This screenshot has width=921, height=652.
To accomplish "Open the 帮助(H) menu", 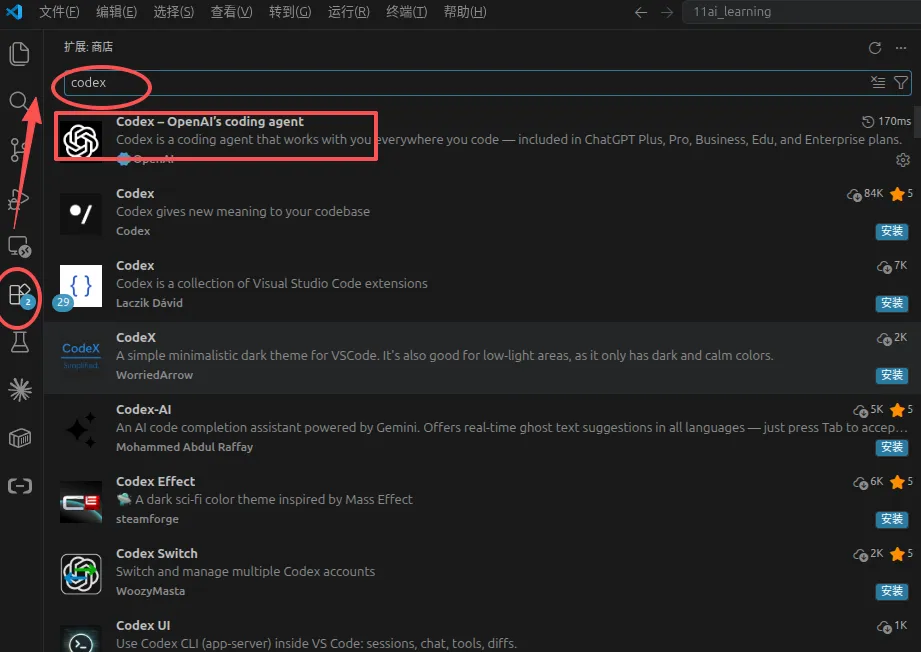I will [x=465, y=12].
